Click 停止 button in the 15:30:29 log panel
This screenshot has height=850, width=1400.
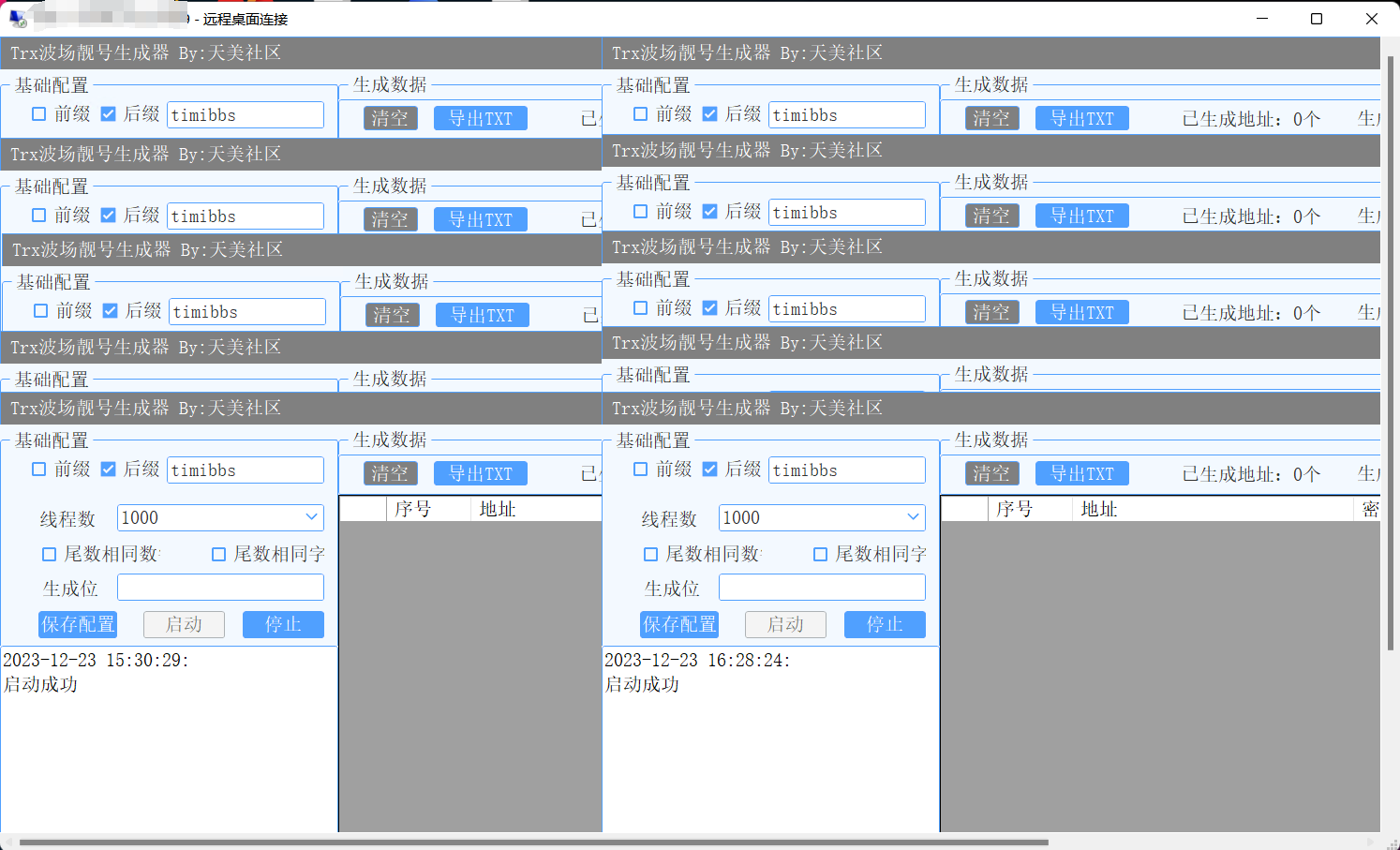(283, 624)
